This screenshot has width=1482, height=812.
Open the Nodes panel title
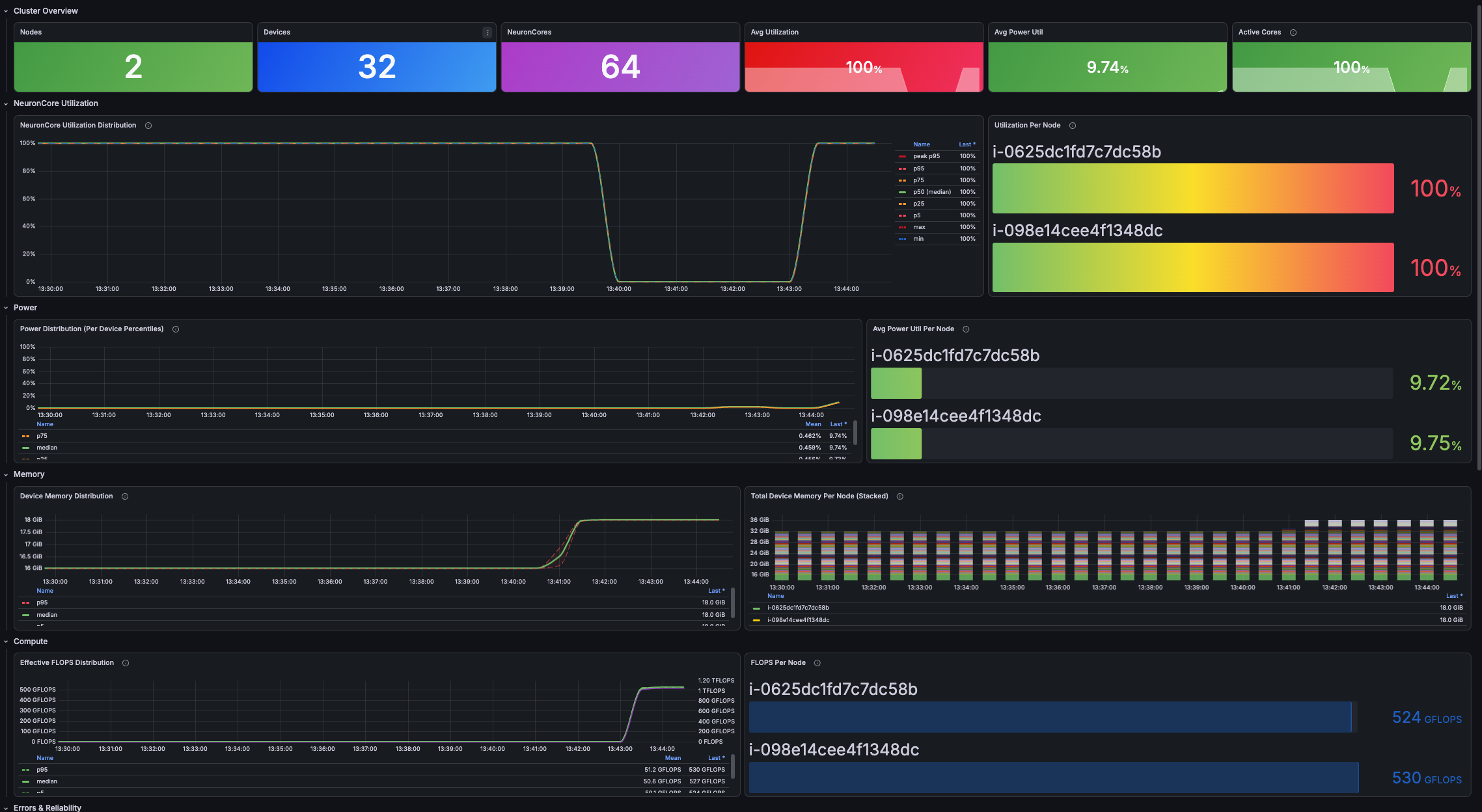click(x=31, y=33)
